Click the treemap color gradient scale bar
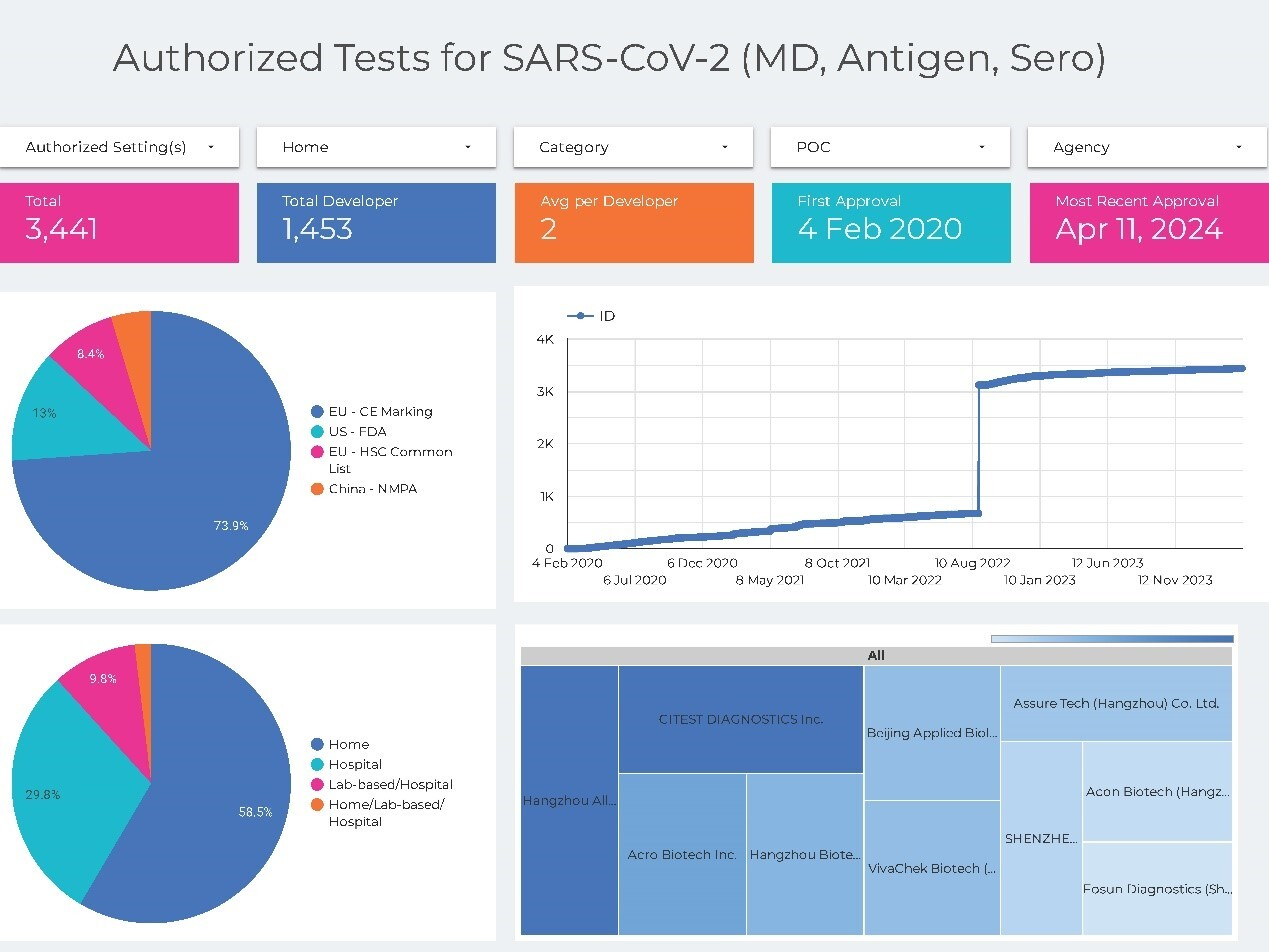This screenshot has height=952, width=1269. [1111, 638]
